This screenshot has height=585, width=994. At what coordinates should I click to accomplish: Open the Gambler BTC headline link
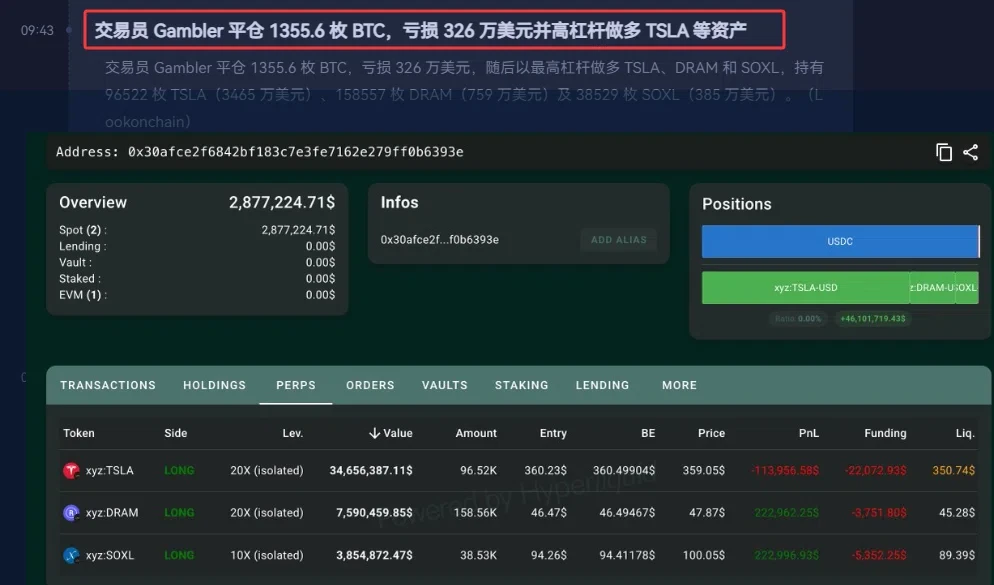click(x=421, y=30)
